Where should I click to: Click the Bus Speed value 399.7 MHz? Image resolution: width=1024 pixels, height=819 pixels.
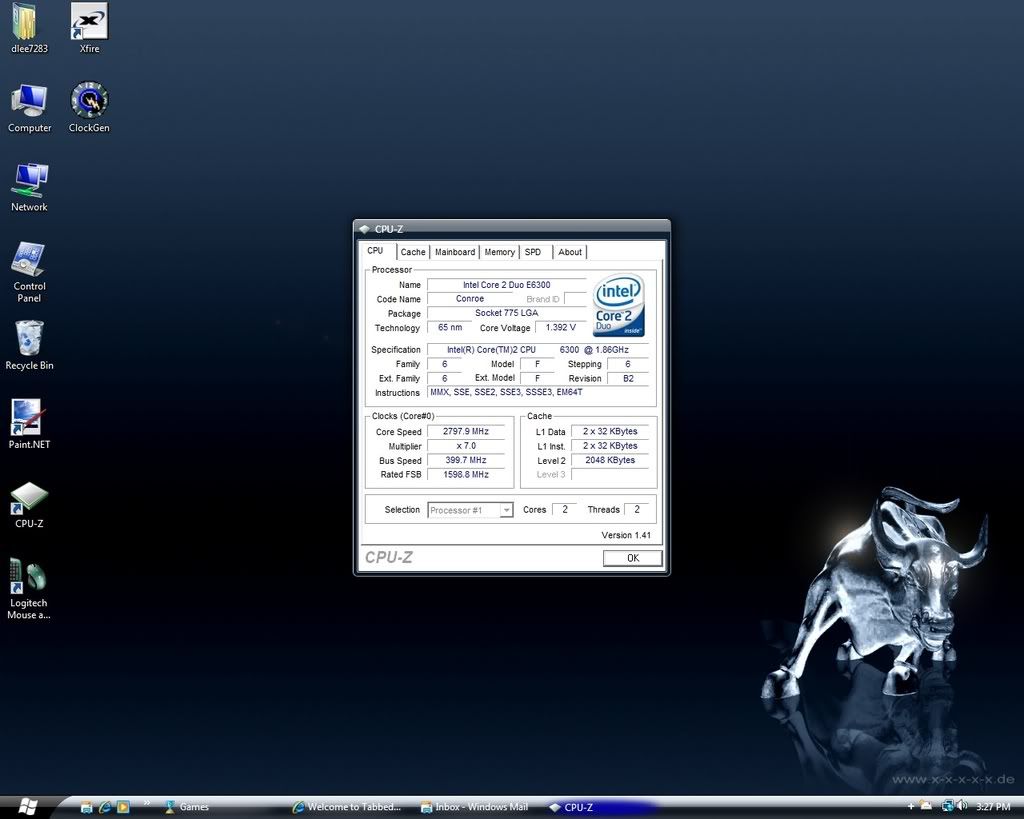466,460
